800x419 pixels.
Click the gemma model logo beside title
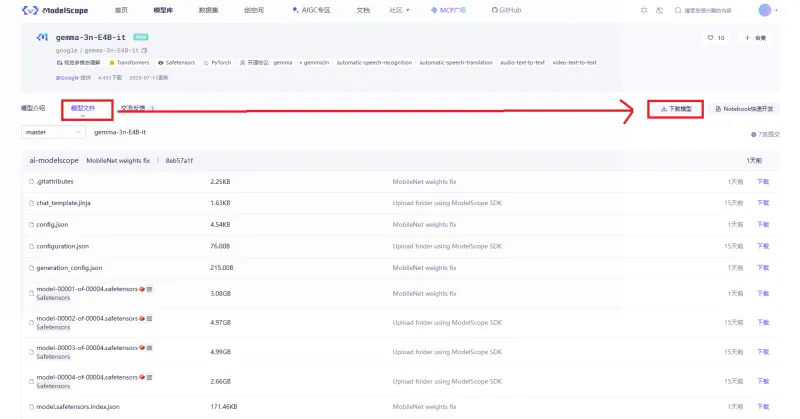41,37
